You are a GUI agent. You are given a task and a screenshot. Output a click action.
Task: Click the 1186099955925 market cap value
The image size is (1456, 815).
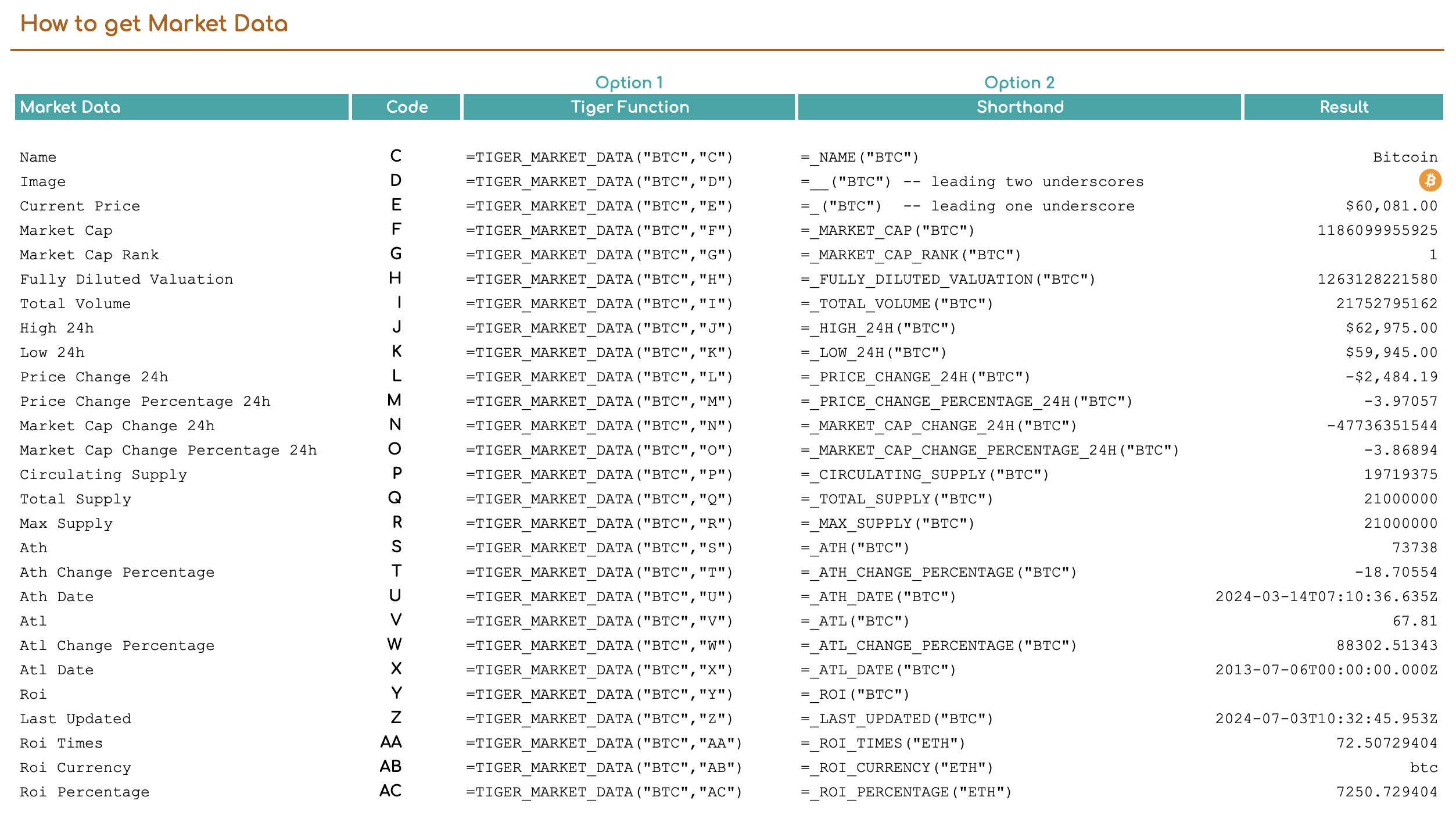(x=1378, y=230)
